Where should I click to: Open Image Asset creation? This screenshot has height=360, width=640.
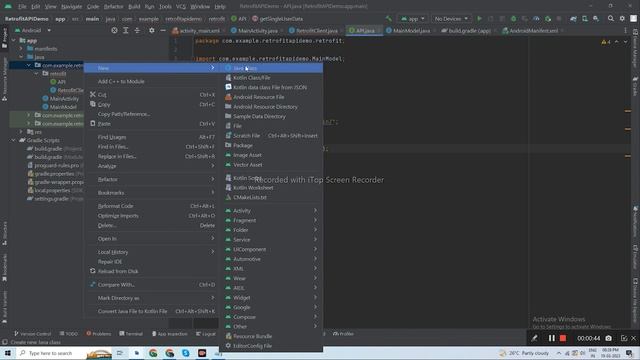(271, 155)
